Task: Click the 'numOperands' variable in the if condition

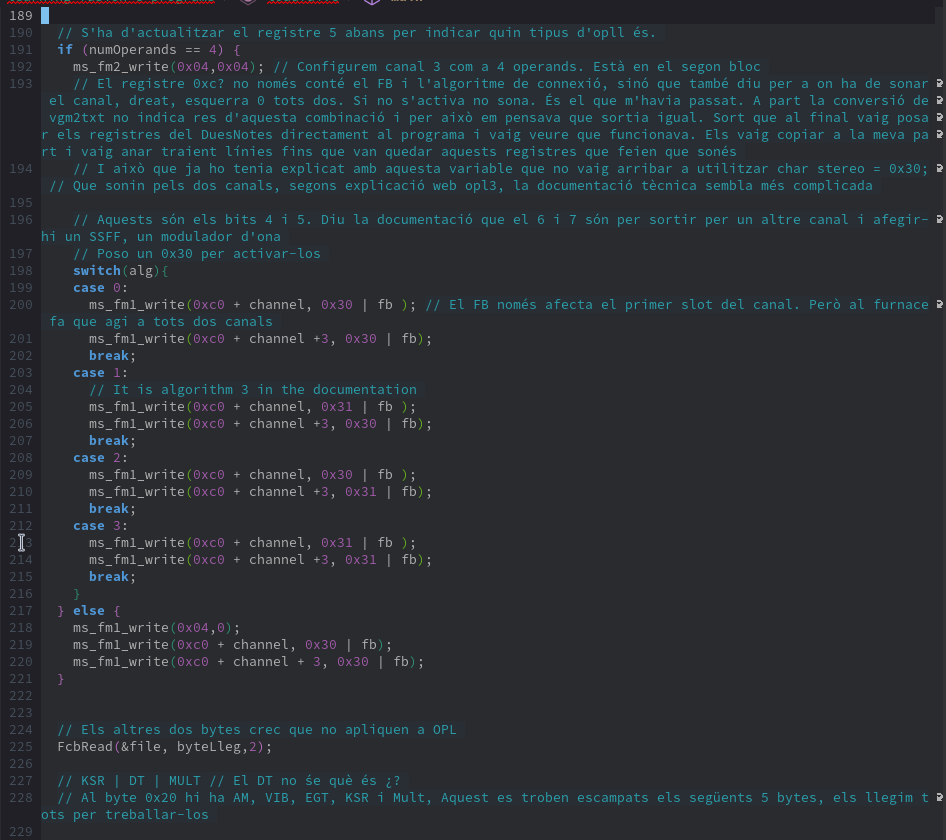Action: coord(132,49)
